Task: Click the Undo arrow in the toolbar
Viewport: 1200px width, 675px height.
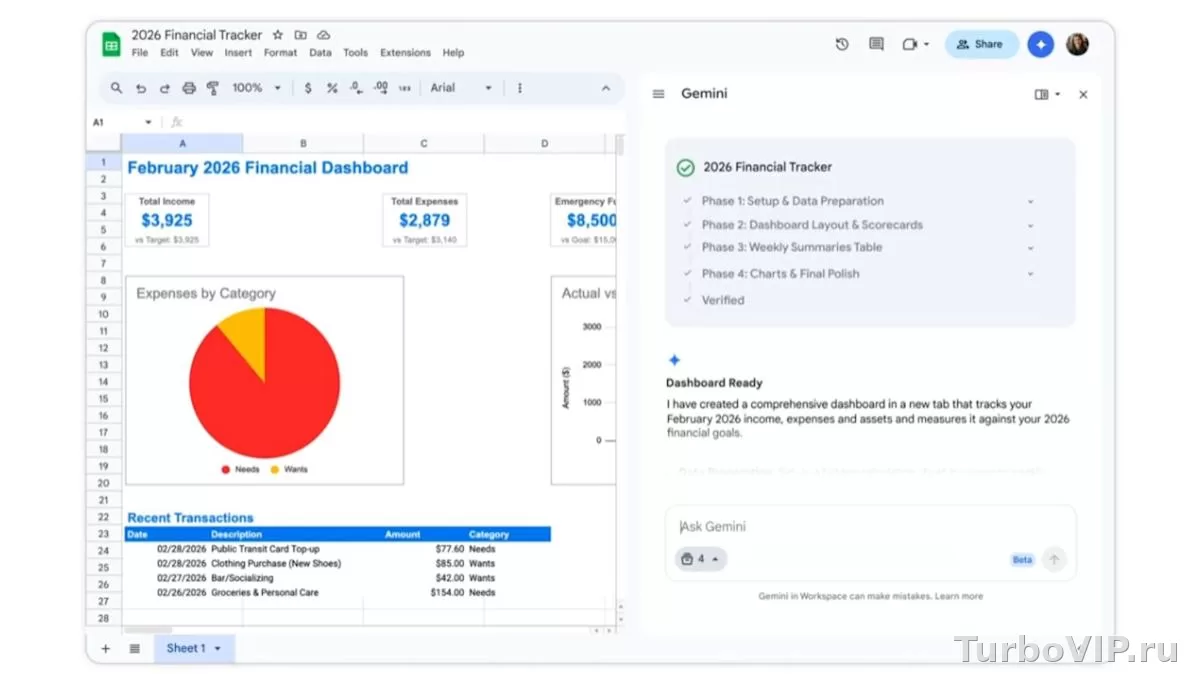Action: (141, 88)
